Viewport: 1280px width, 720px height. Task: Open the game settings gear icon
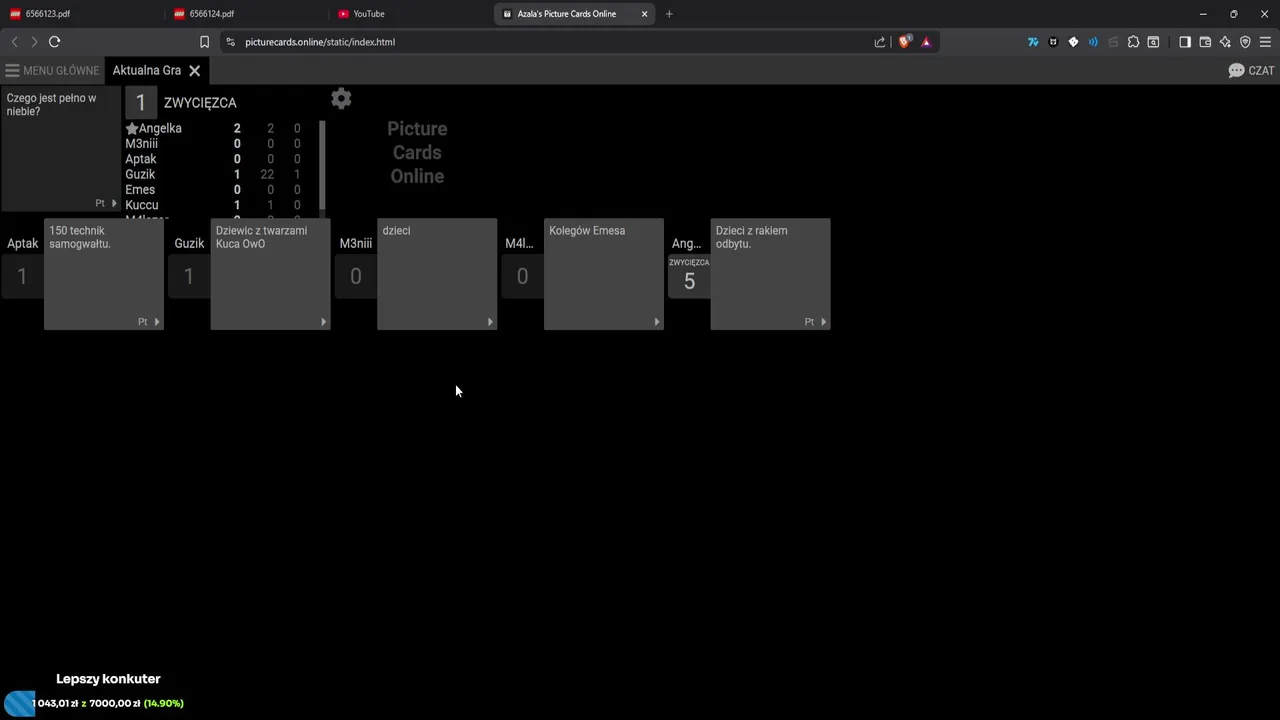coord(341,98)
